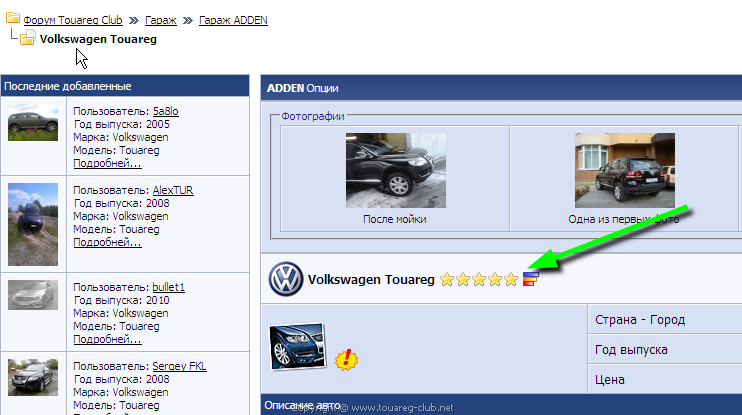
Task: Click bullet1's silver car thumbnail
Action: click(33, 295)
